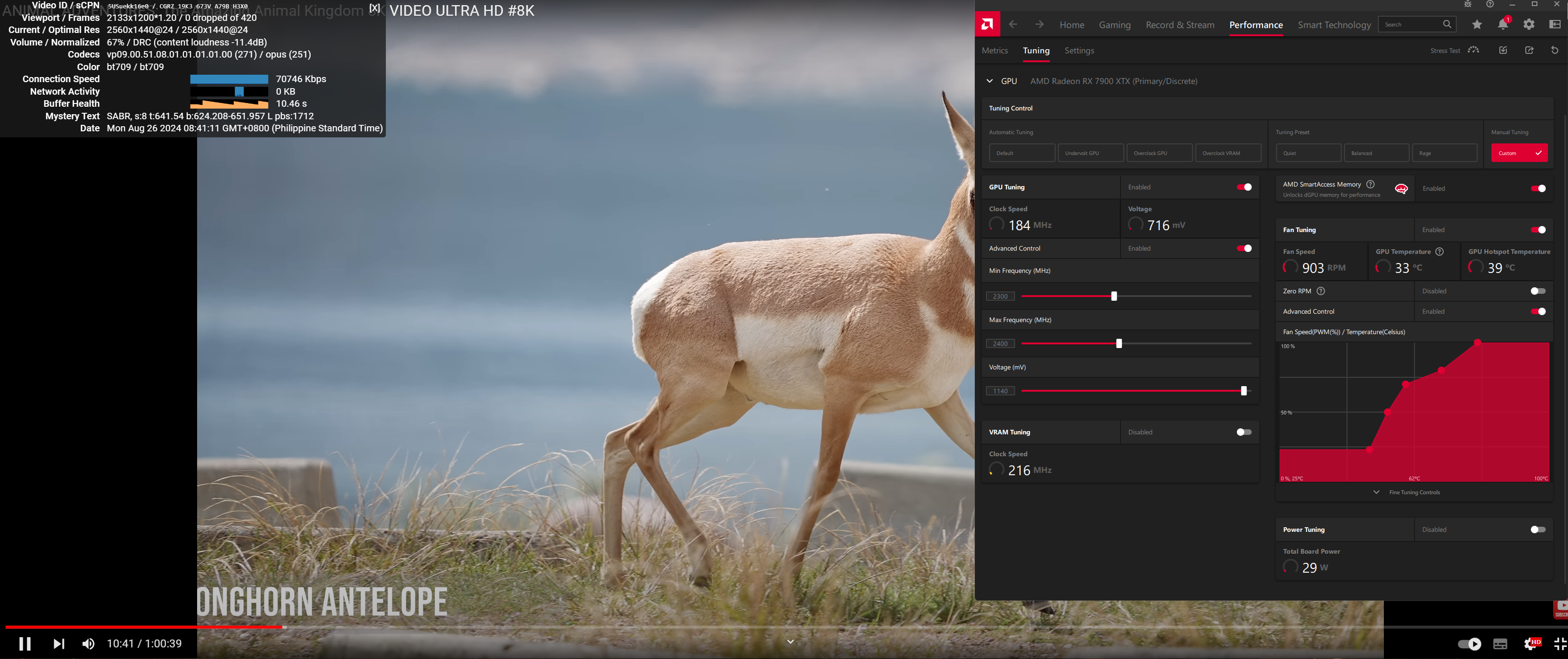Expand Fine Tuning Controls
Image resolution: width=1568 pixels, height=659 pixels.
click(x=1414, y=492)
